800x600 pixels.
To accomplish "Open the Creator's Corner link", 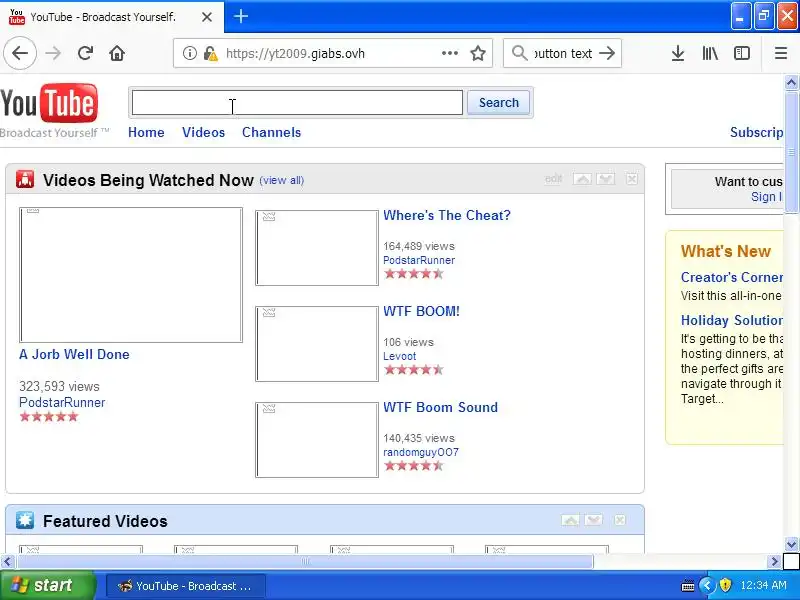I will point(732,277).
